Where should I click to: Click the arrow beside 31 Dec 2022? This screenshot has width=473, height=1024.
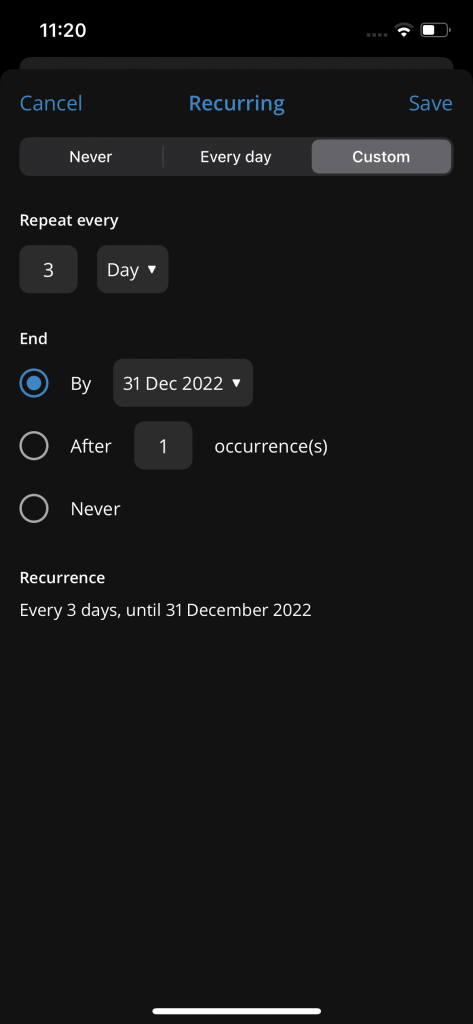click(x=236, y=383)
